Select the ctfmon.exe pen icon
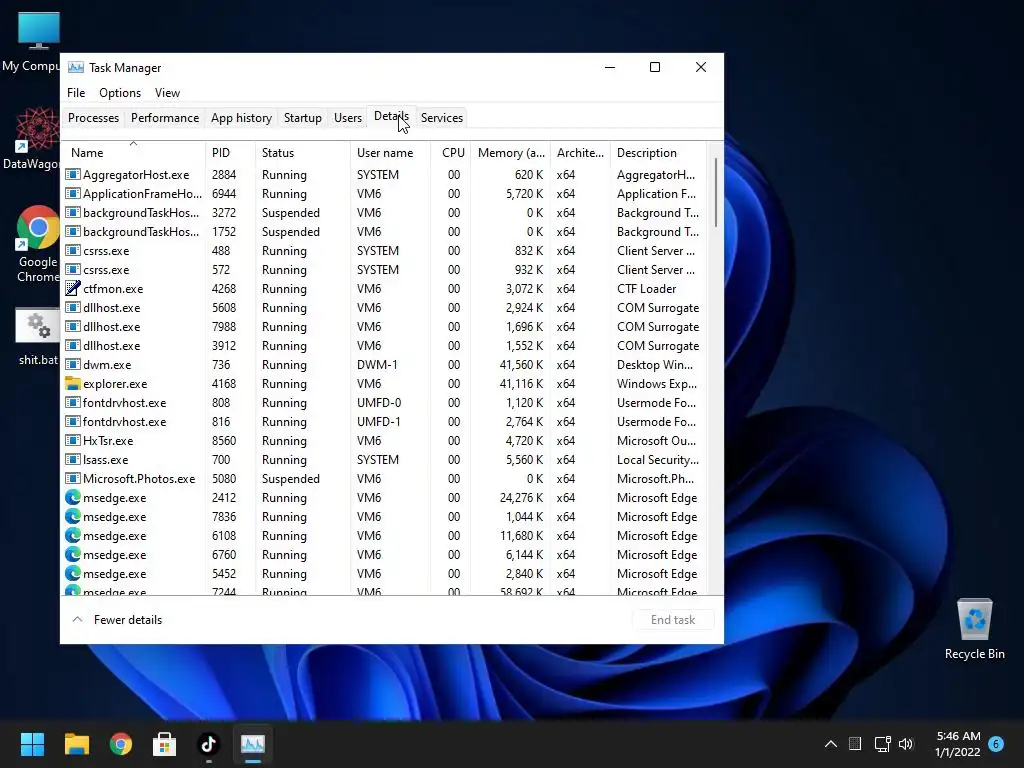The image size is (1024, 768). 72,288
